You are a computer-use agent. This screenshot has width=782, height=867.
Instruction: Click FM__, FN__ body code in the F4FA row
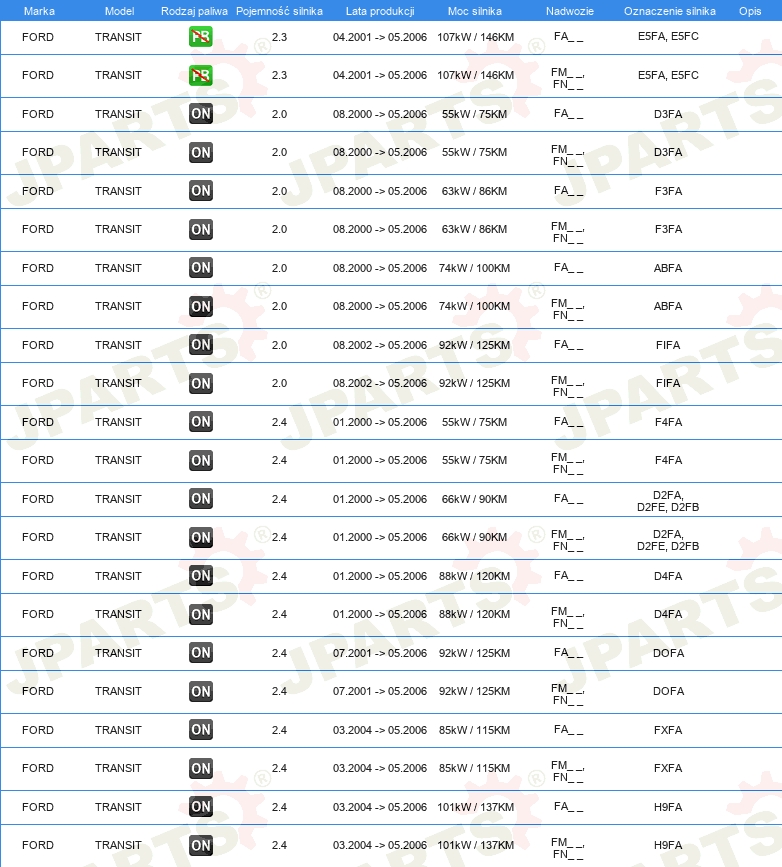tap(568, 463)
